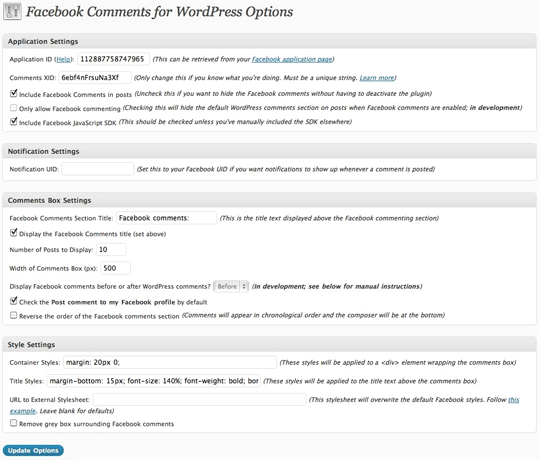Screen dimensions: 540x460
Task: Toggle Include Facebook JavaScript SDK checkbox
Action: pos(13,122)
